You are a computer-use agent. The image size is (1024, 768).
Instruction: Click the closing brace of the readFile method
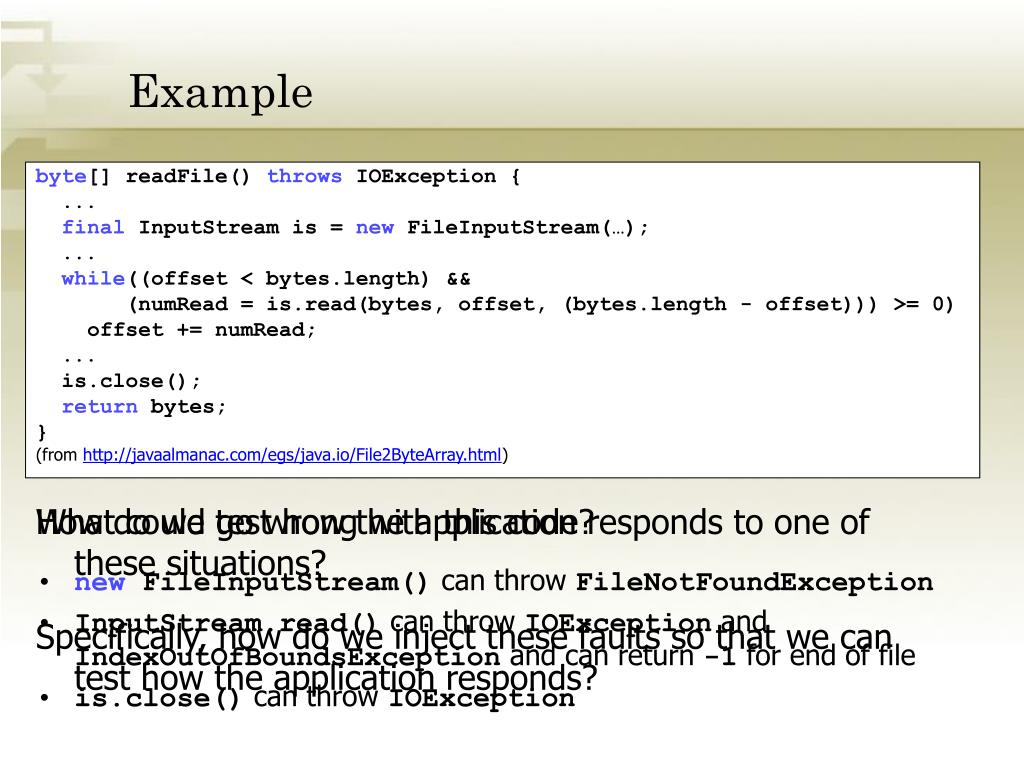[42, 432]
